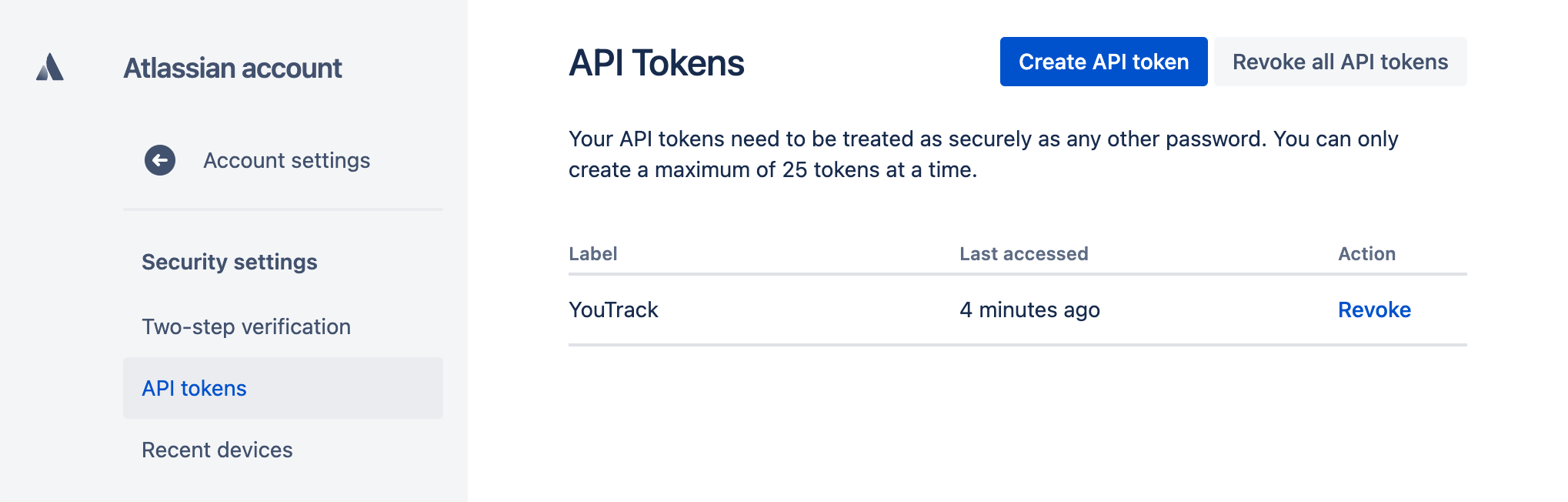Image resolution: width=1568 pixels, height=502 pixels.
Task: Click Revoke all API tokens
Action: point(1339,62)
